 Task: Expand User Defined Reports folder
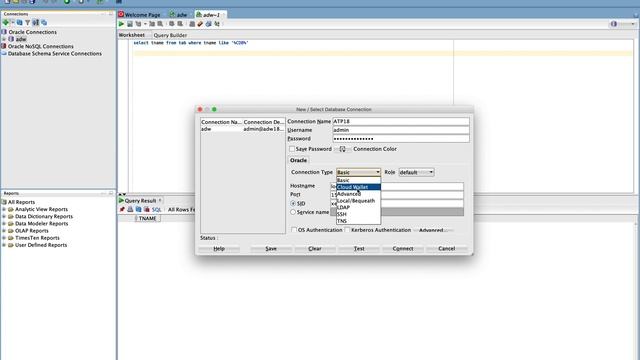click(4, 245)
